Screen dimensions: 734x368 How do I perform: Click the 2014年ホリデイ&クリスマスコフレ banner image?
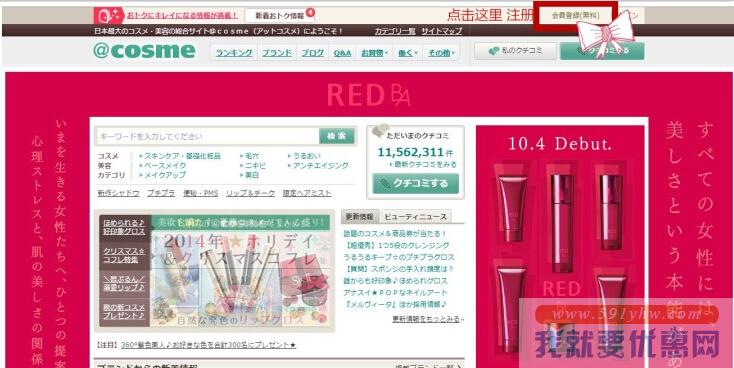(240, 271)
